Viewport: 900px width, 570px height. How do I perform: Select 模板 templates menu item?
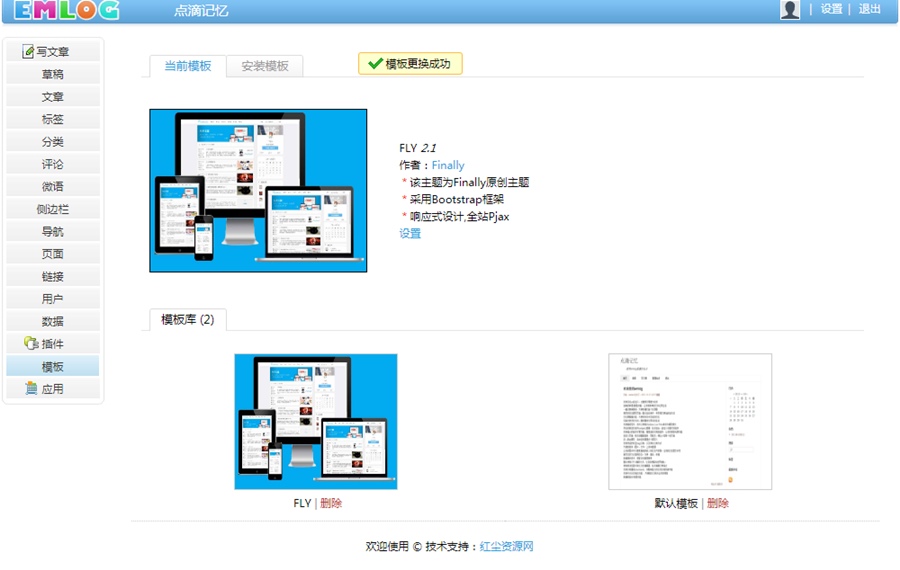(x=53, y=366)
